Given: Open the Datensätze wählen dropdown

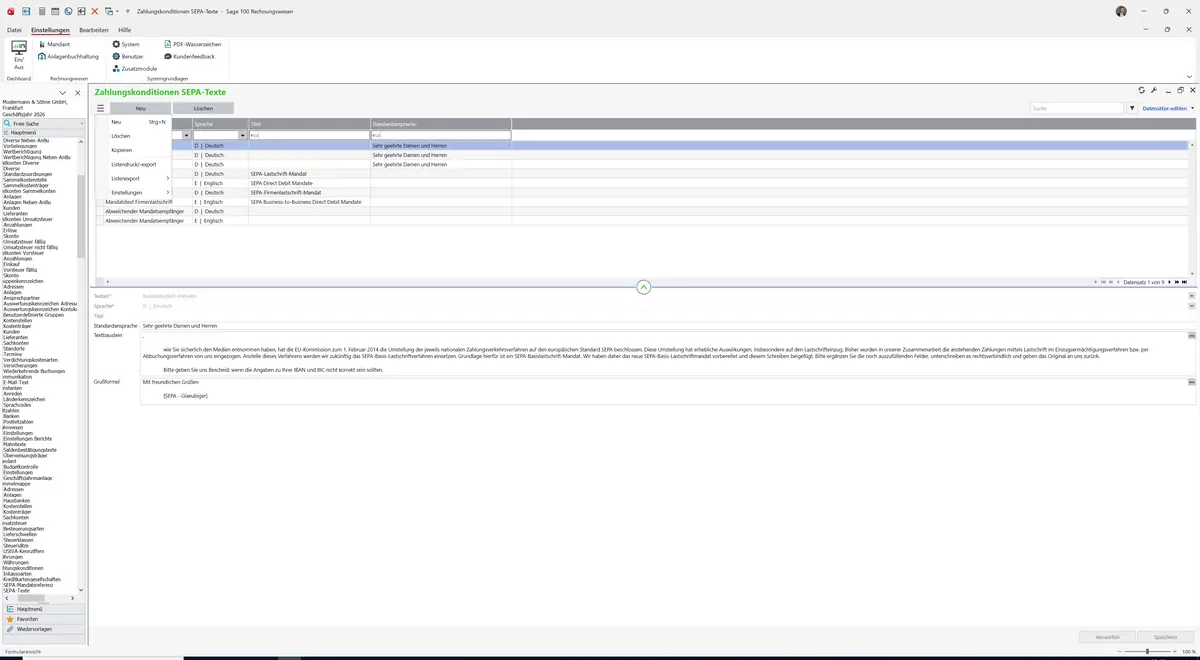Looking at the screenshot, I should (1168, 108).
